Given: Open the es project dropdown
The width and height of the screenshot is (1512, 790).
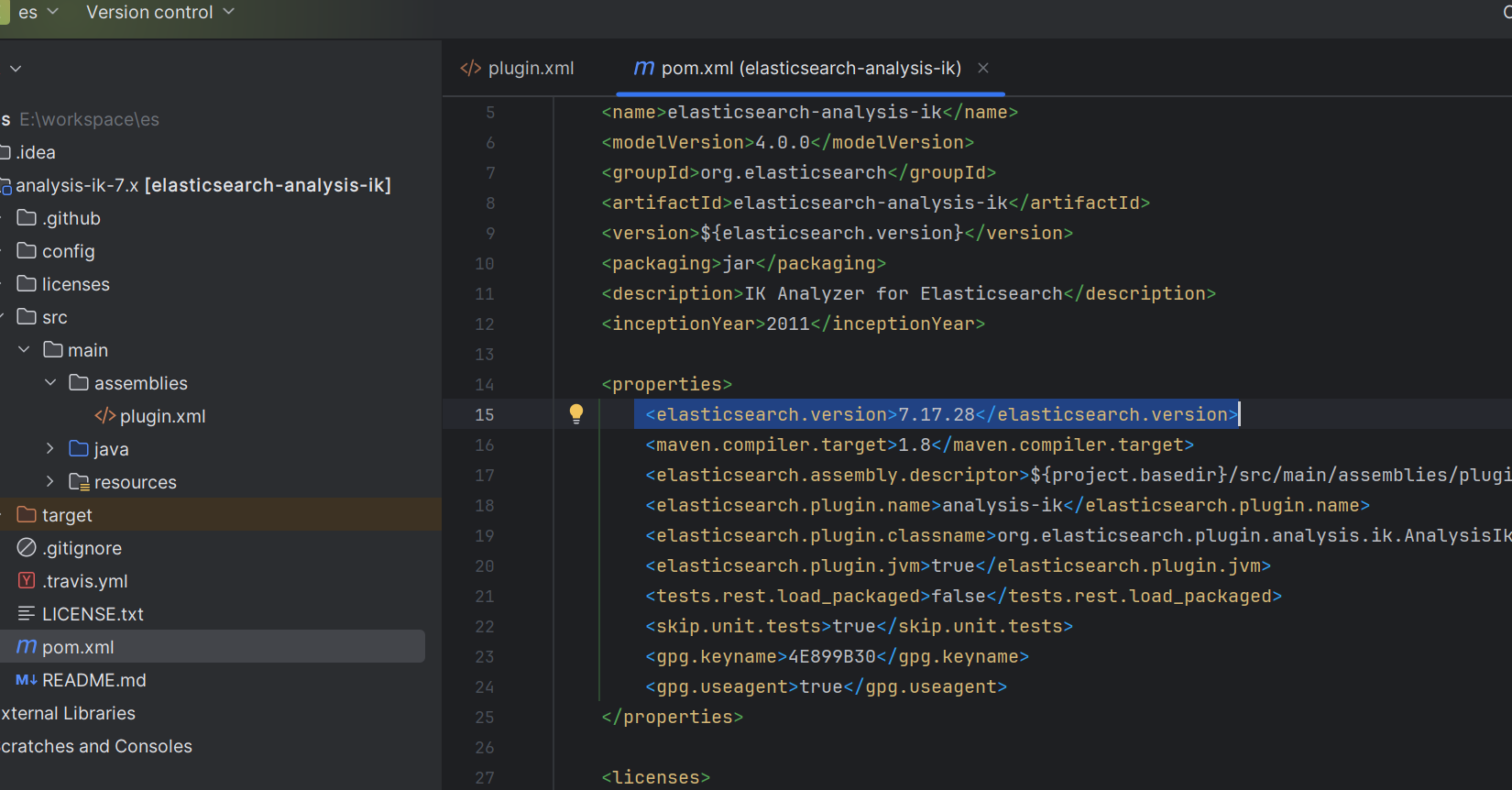Looking at the screenshot, I should [x=37, y=12].
